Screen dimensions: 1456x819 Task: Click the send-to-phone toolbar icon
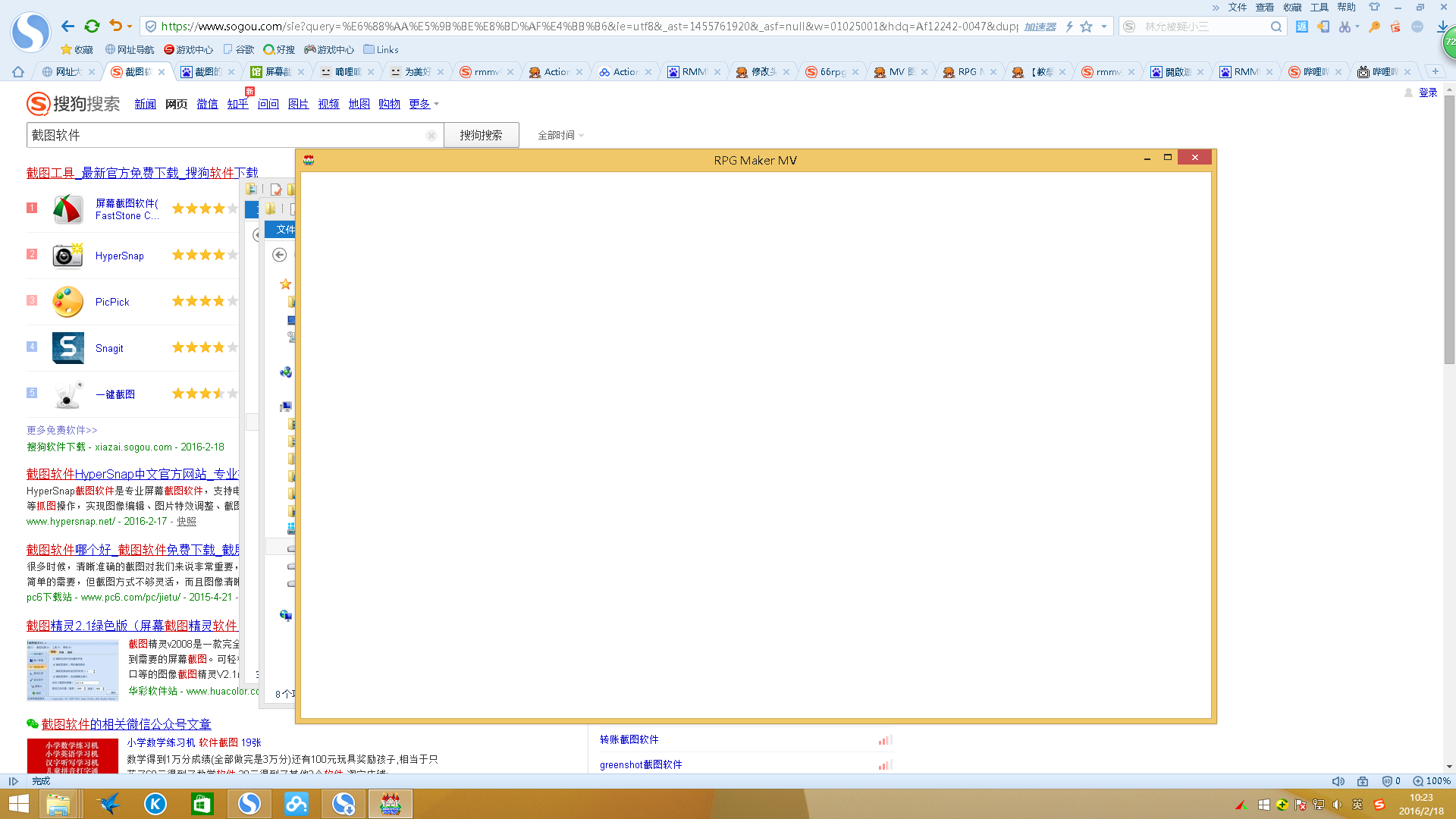1323,27
